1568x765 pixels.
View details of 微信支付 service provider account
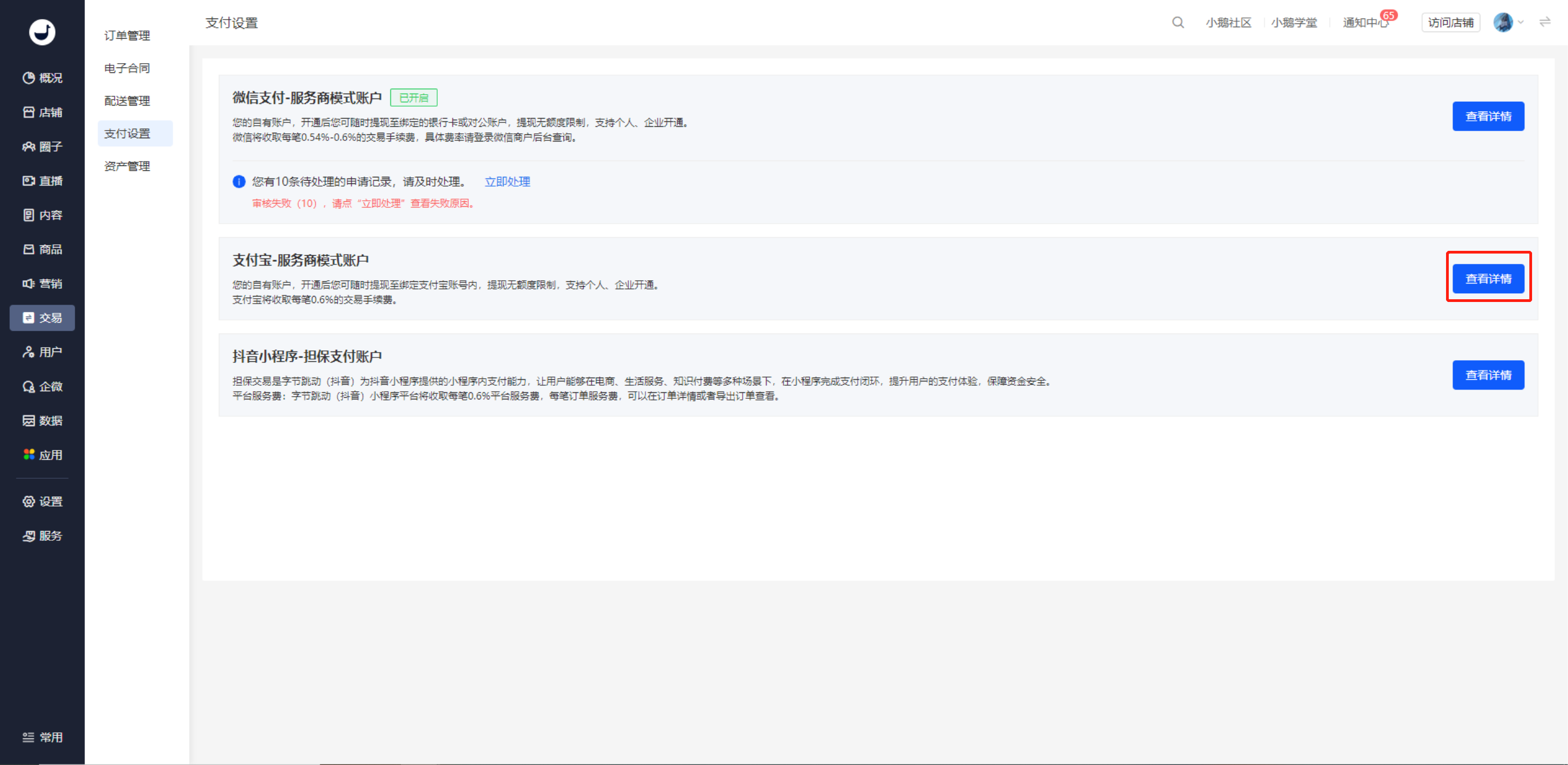(x=1489, y=116)
